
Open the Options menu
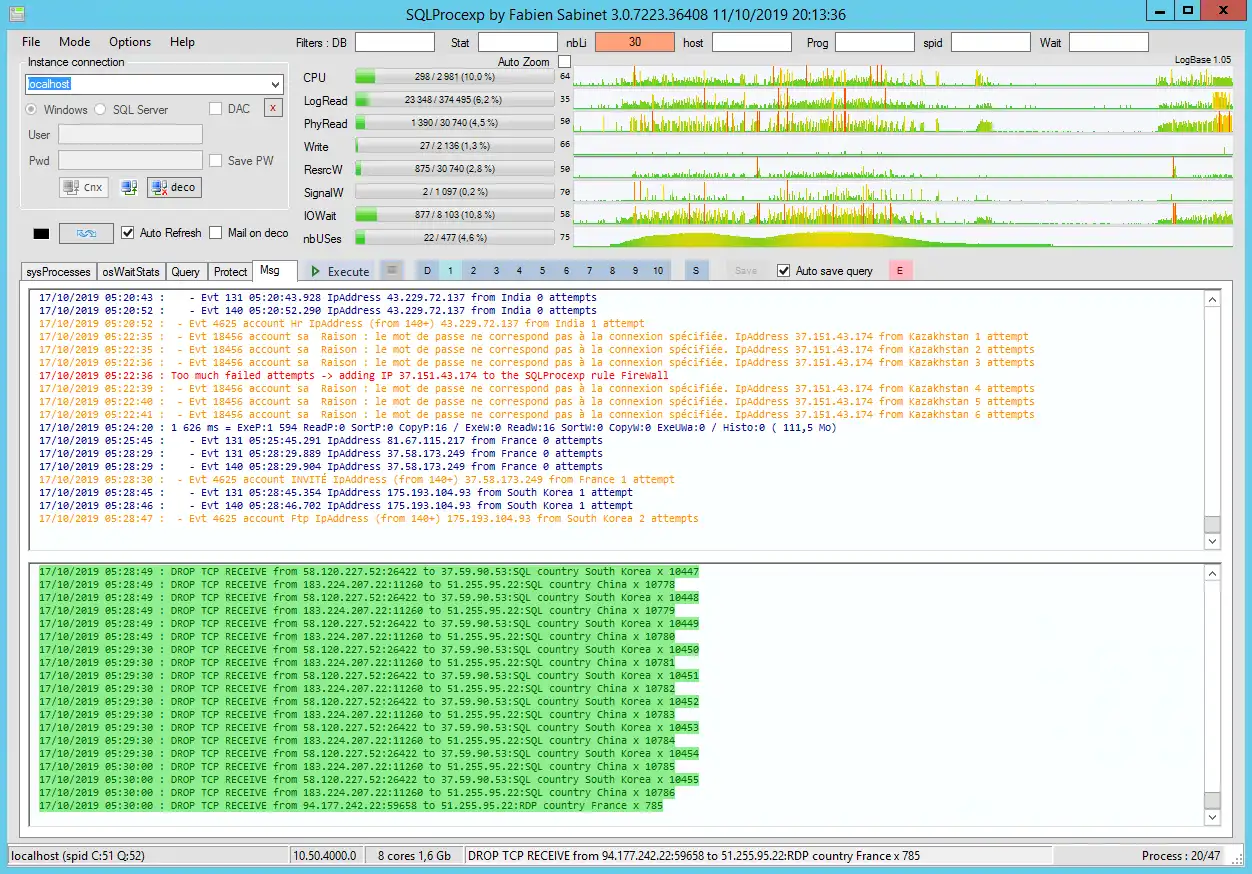[x=130, y=42]
